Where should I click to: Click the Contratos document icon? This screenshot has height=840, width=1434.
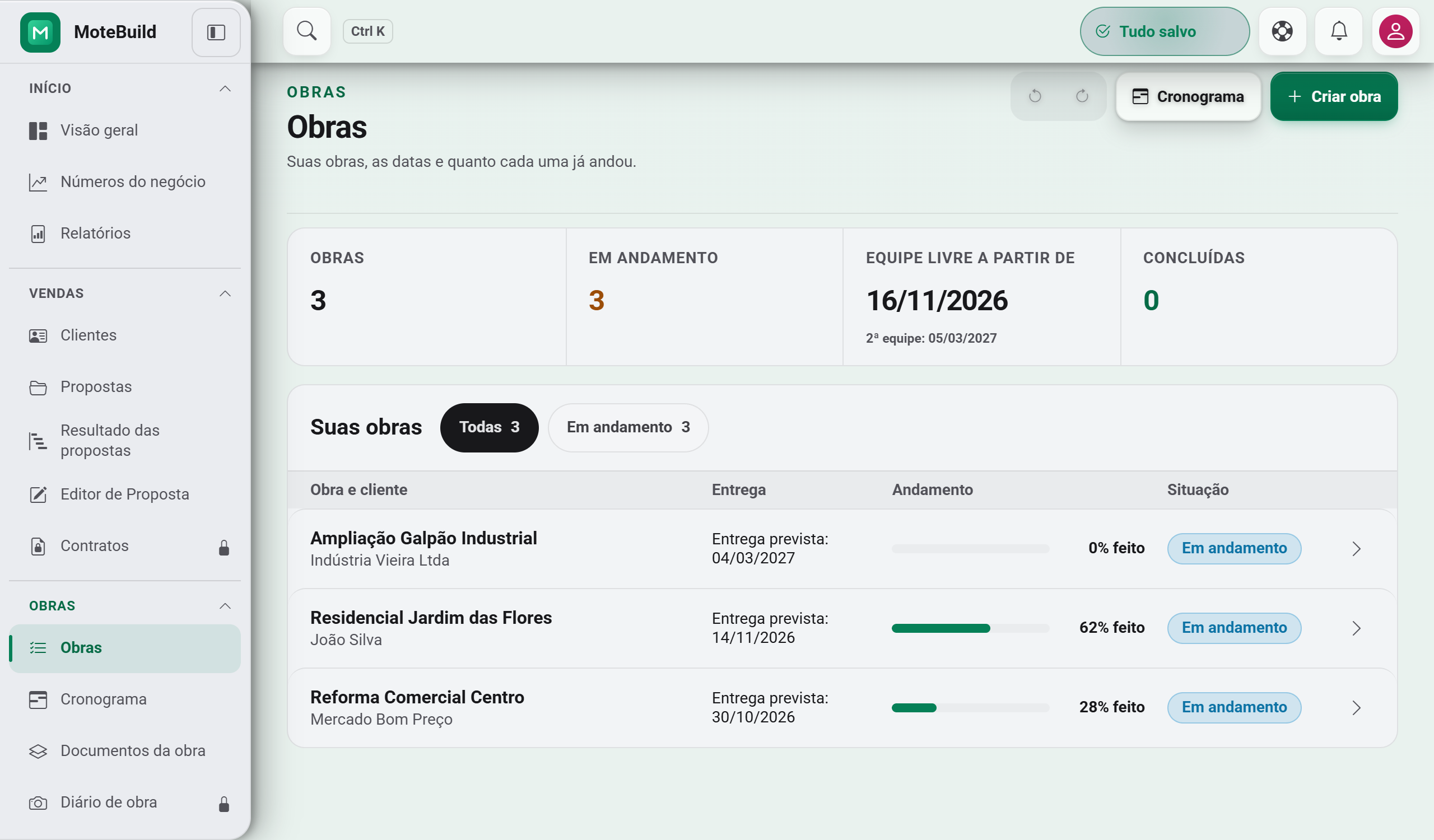point(38,546)
